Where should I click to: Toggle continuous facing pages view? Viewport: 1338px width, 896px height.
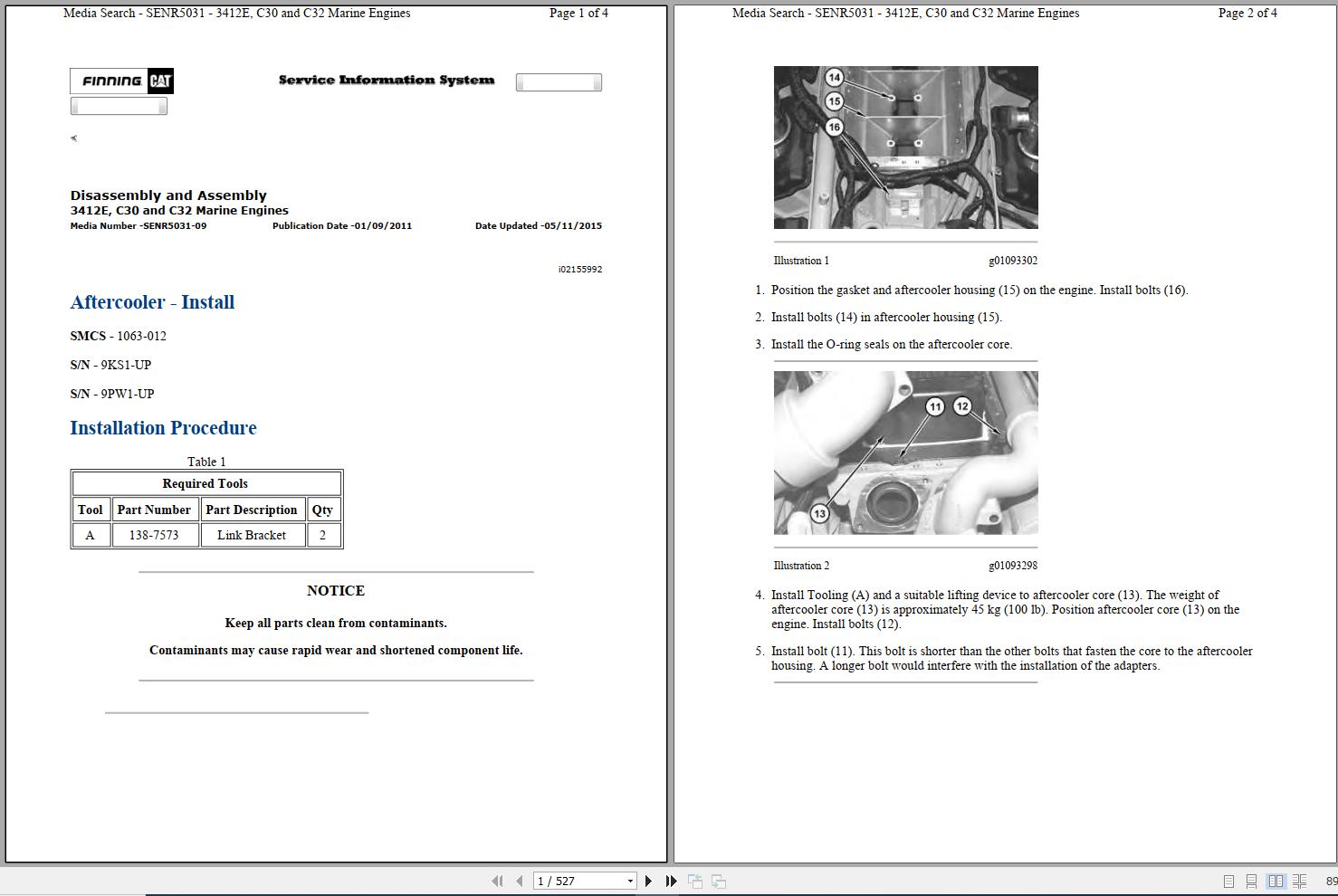tap(1301, 881)
